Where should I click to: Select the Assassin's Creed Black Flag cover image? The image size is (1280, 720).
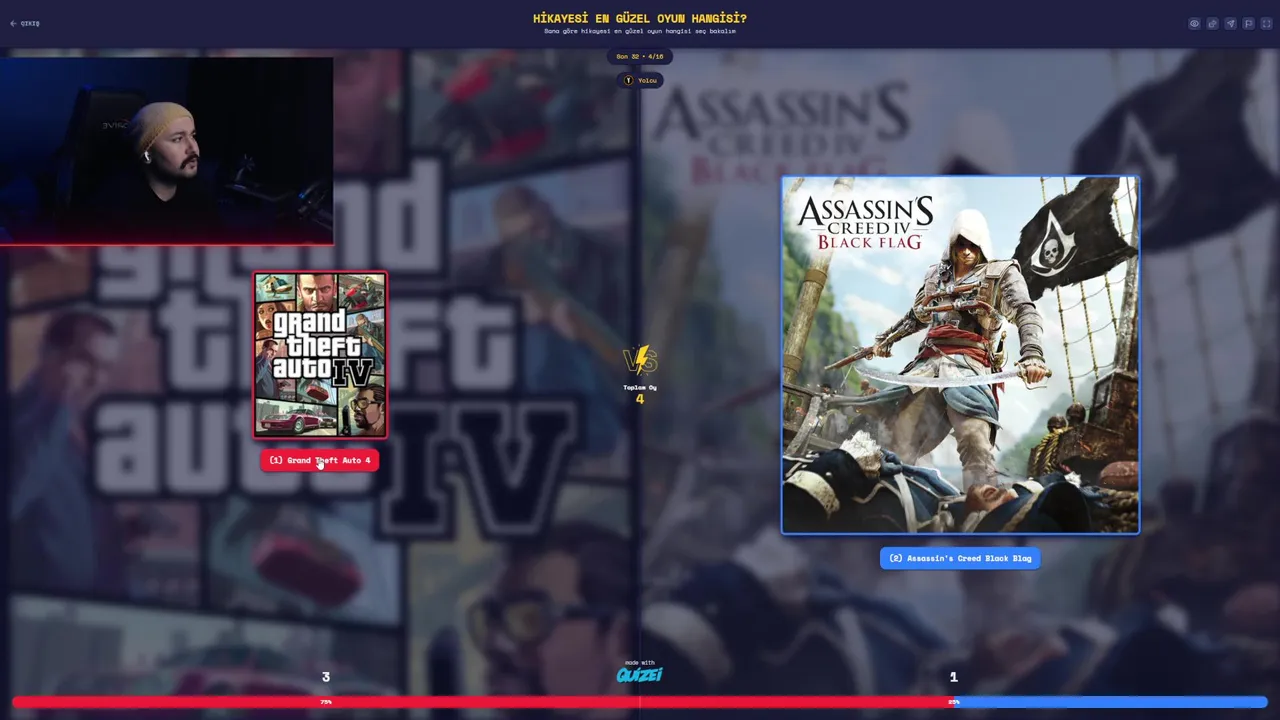tap(960, 355)
